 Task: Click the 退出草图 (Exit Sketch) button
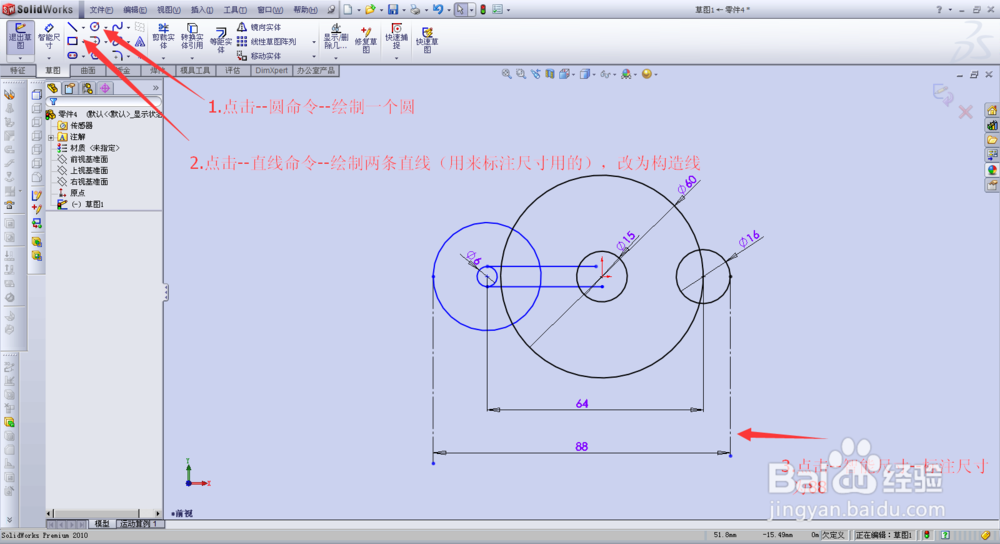(20, 37)
